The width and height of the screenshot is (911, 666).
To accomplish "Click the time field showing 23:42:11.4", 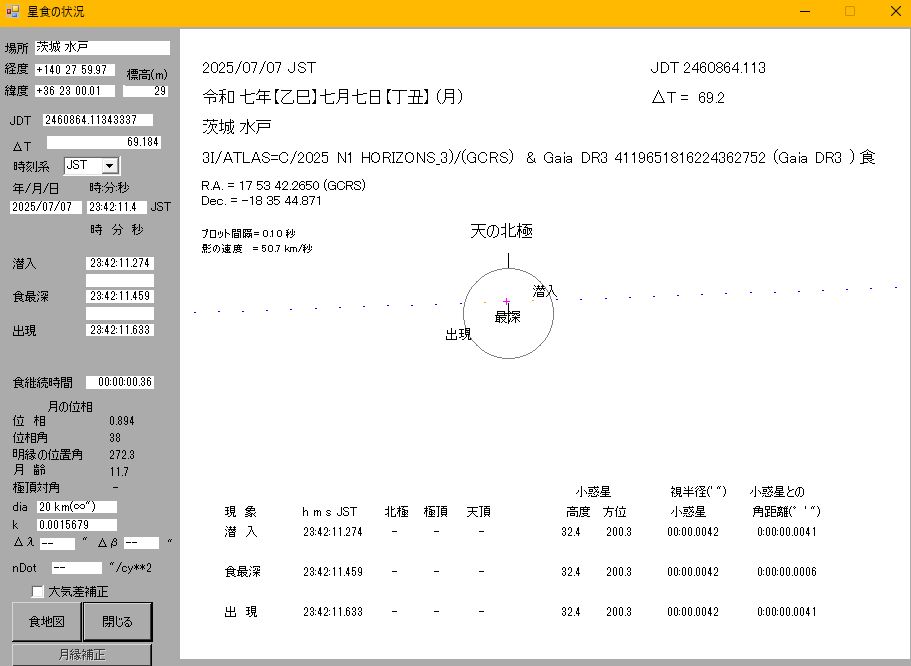I will [x=116, y=207].
